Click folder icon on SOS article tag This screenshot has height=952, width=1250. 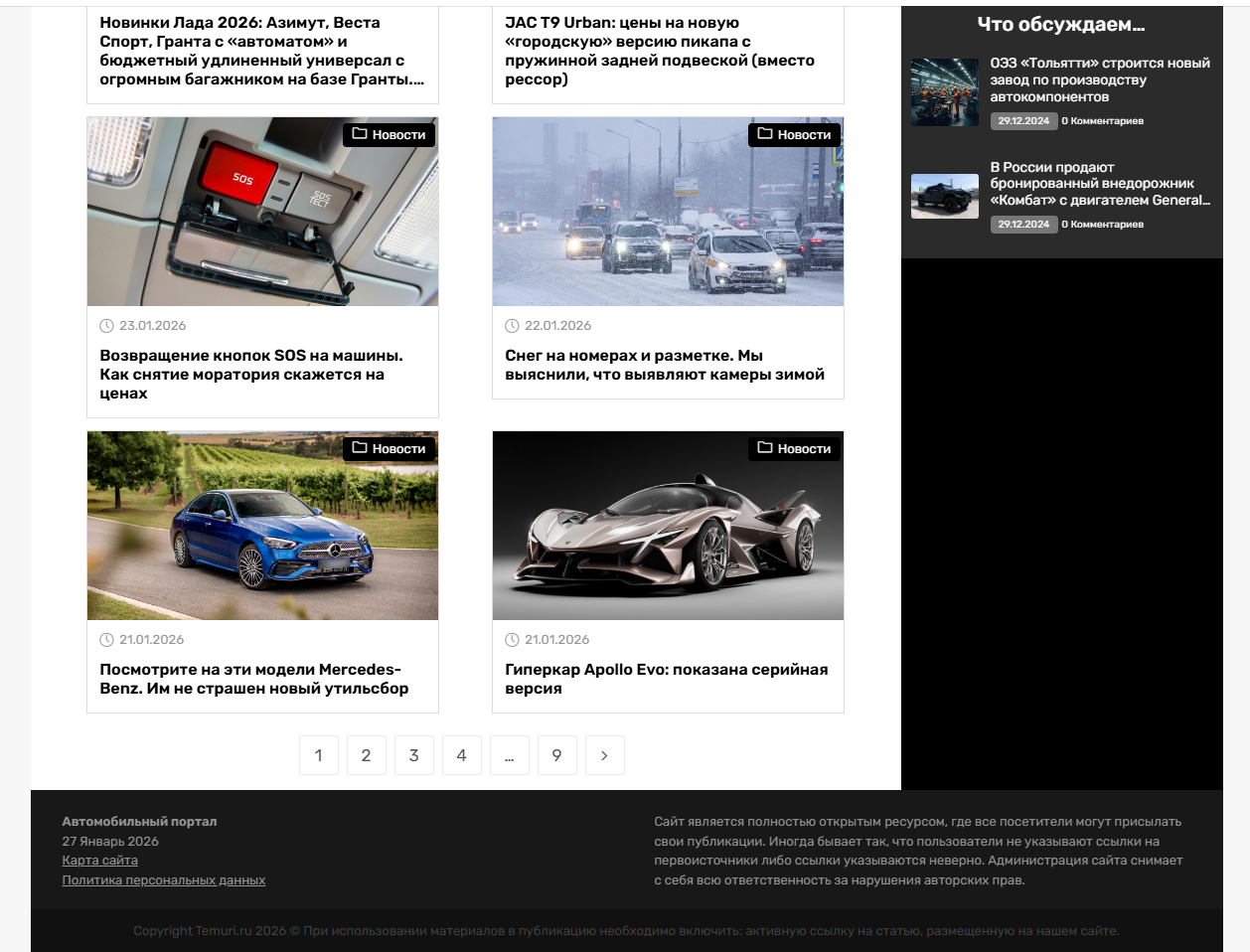(x=360, y=134)
